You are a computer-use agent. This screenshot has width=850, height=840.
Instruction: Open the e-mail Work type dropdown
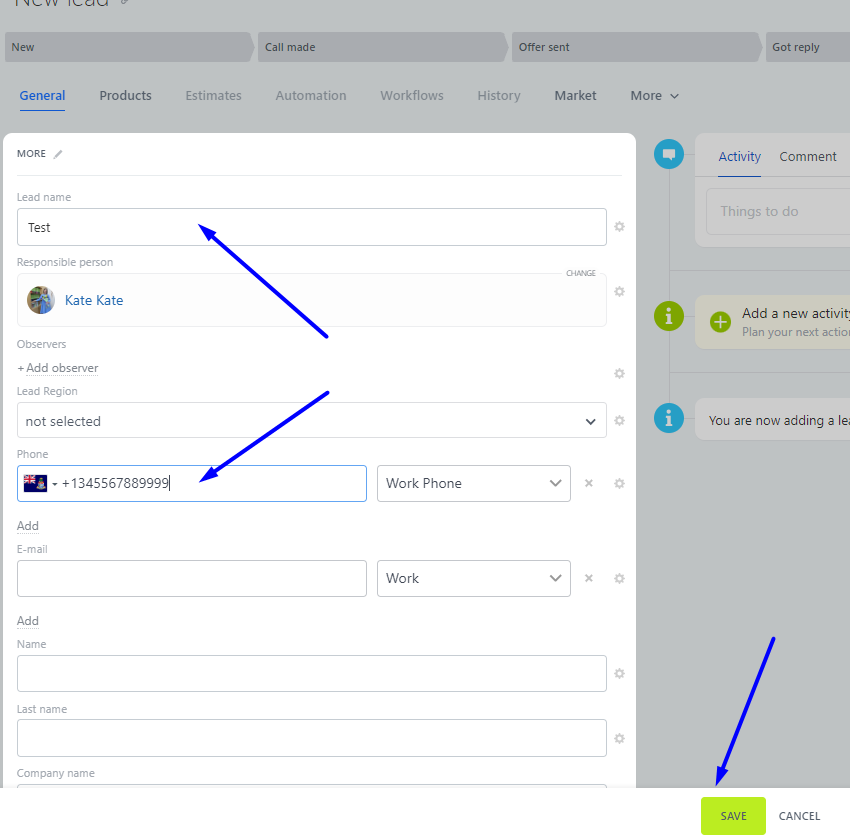(x=473, y=578)
